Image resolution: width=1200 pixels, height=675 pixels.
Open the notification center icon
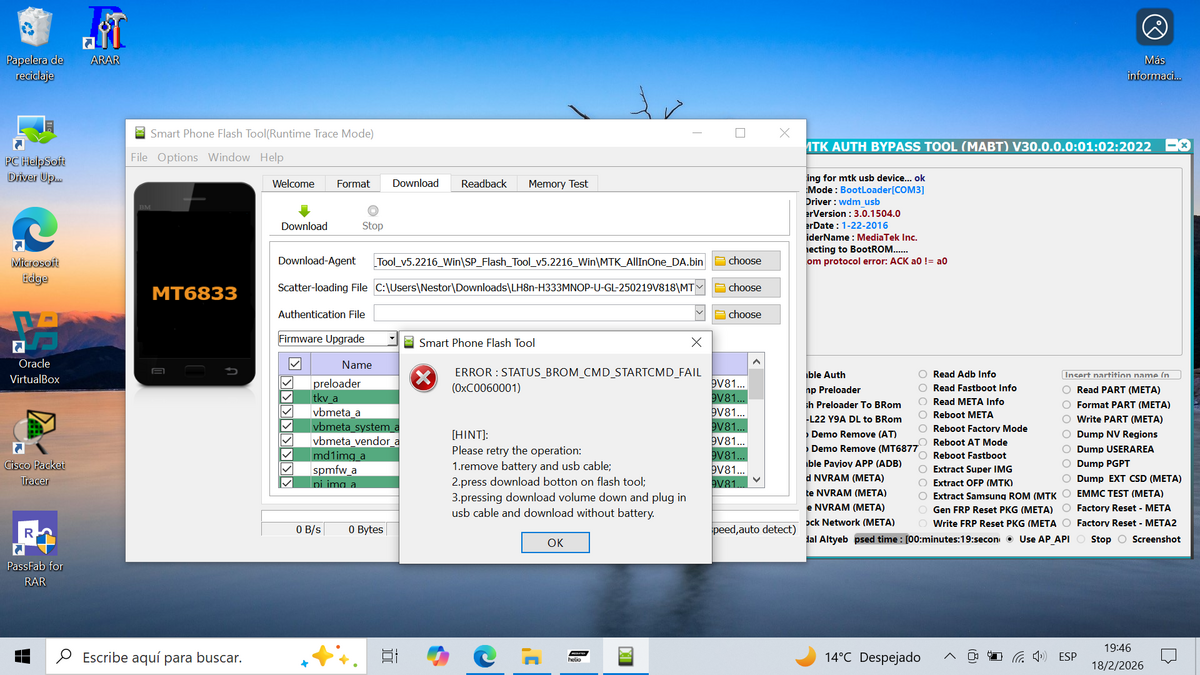1167,657
